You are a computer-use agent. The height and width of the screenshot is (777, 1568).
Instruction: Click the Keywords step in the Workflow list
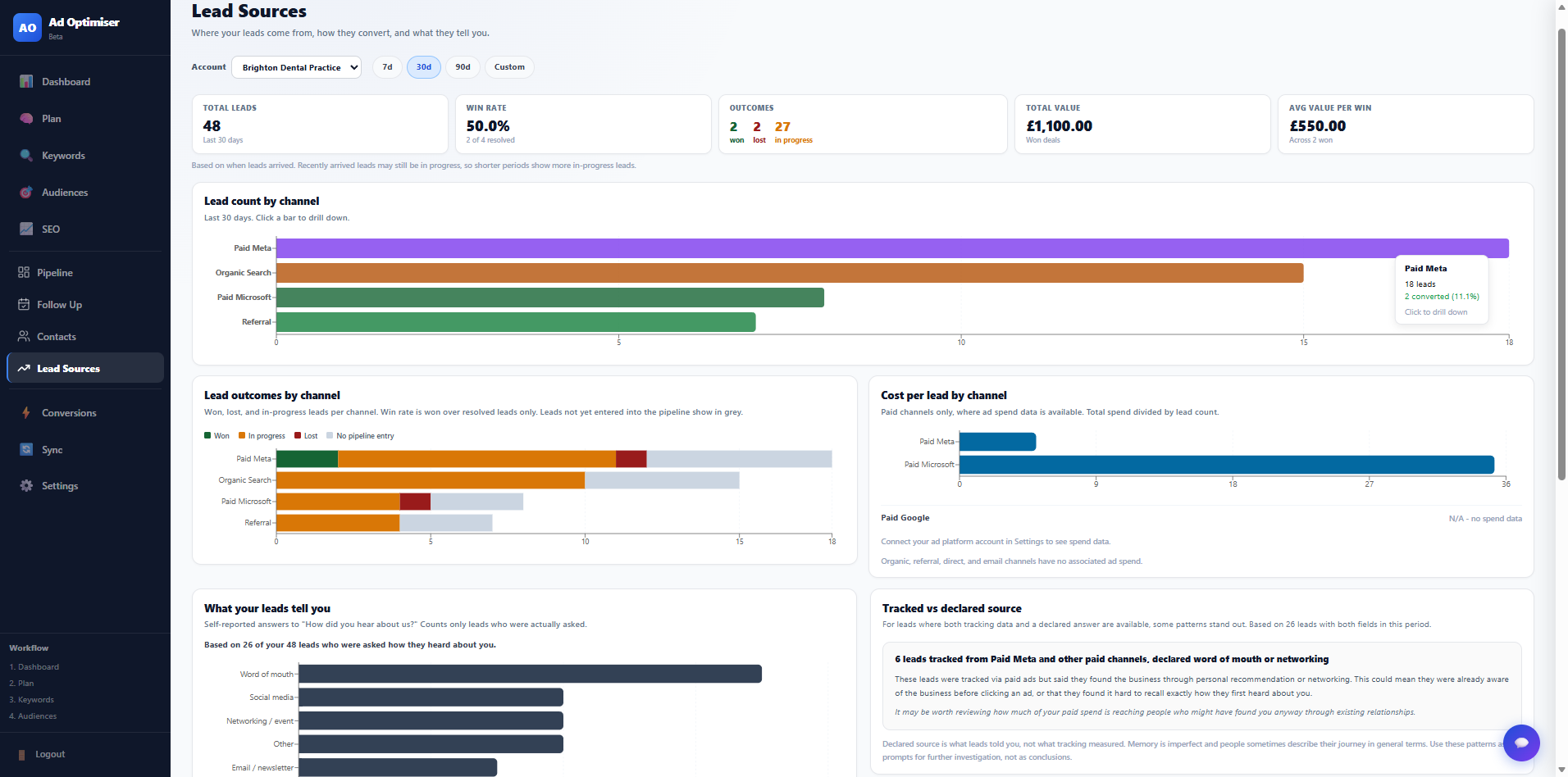[x=31, y=700]
